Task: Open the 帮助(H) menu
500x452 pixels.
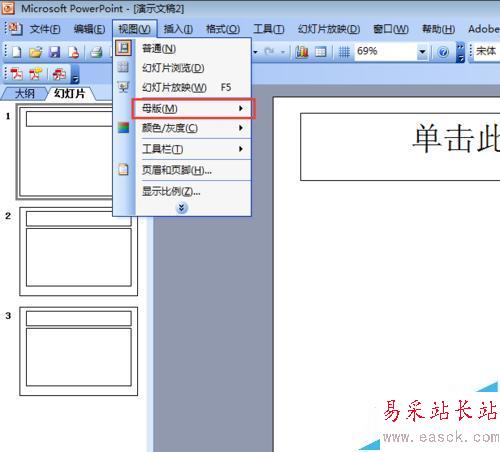Action: coord(438,29)
